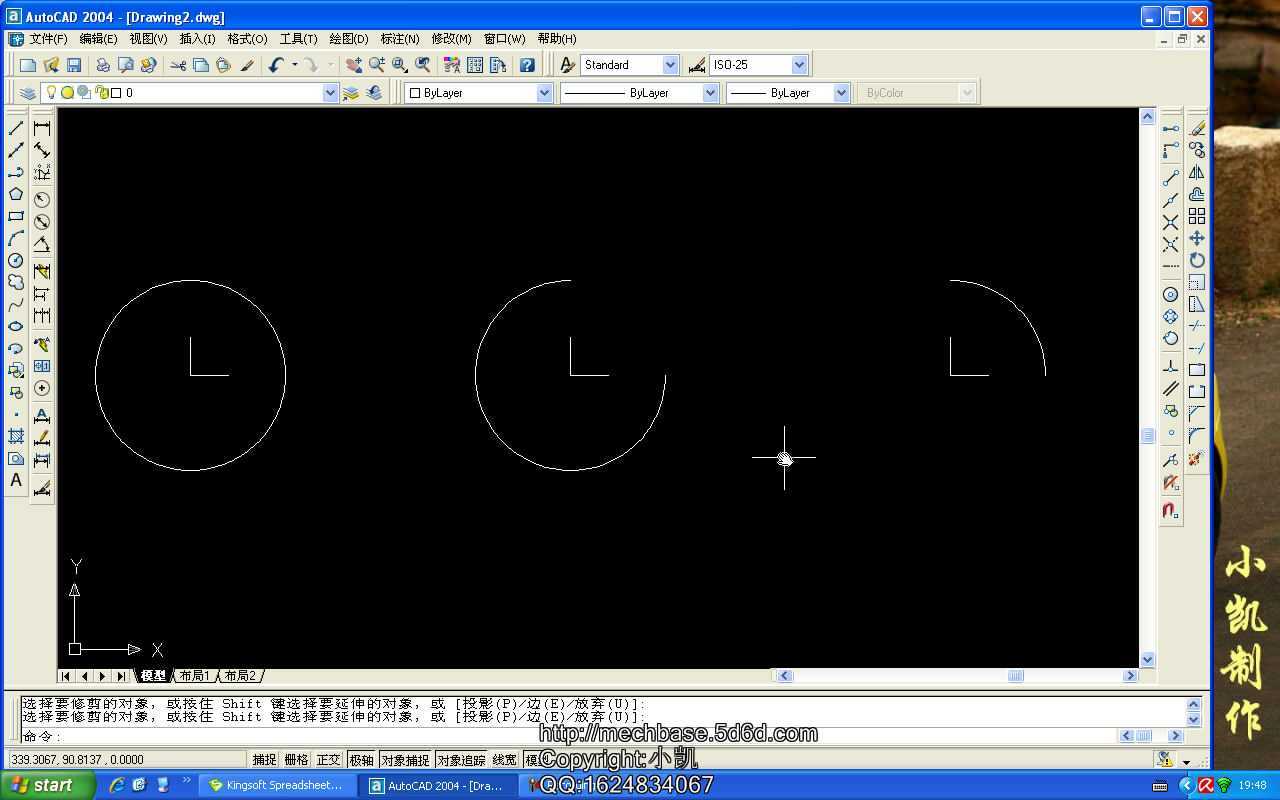The height and width of the screenshot is (800, 1280).
Task: Open the 格式(O) menu
Action: (x=247, y=39)
